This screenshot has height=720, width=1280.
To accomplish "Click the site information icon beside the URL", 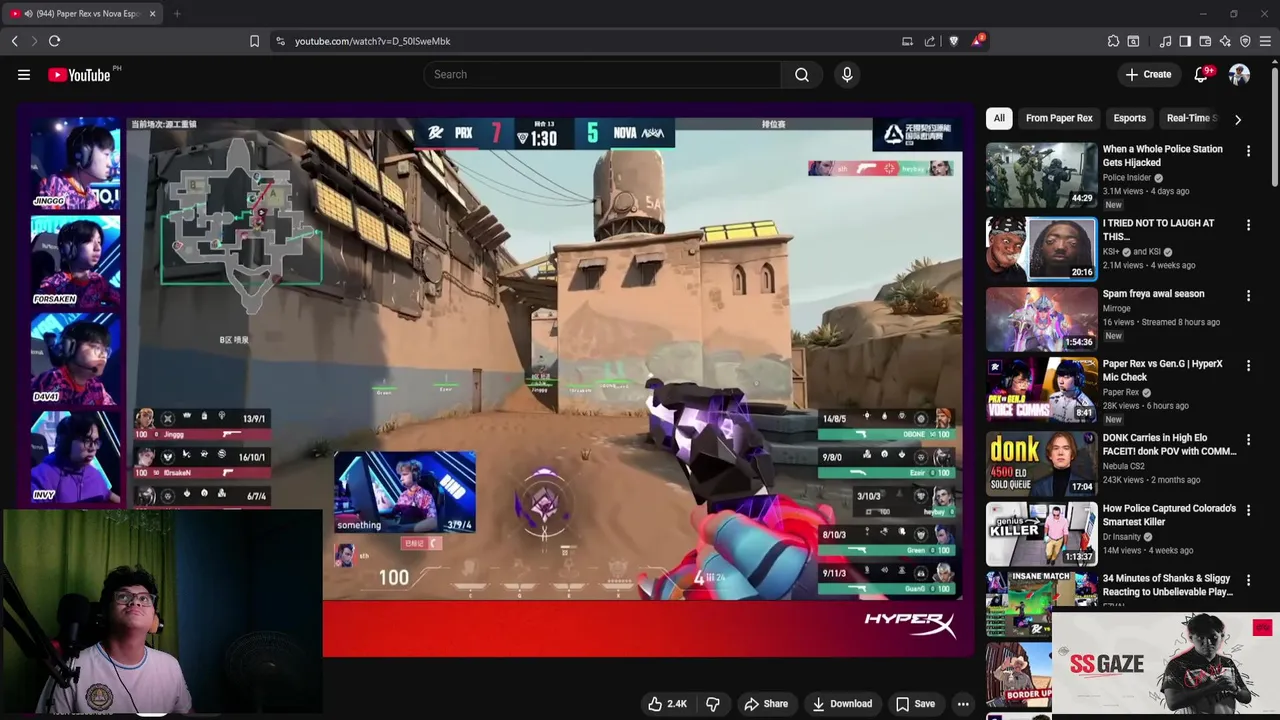I will pyautogui.click(x=280, y=41).
